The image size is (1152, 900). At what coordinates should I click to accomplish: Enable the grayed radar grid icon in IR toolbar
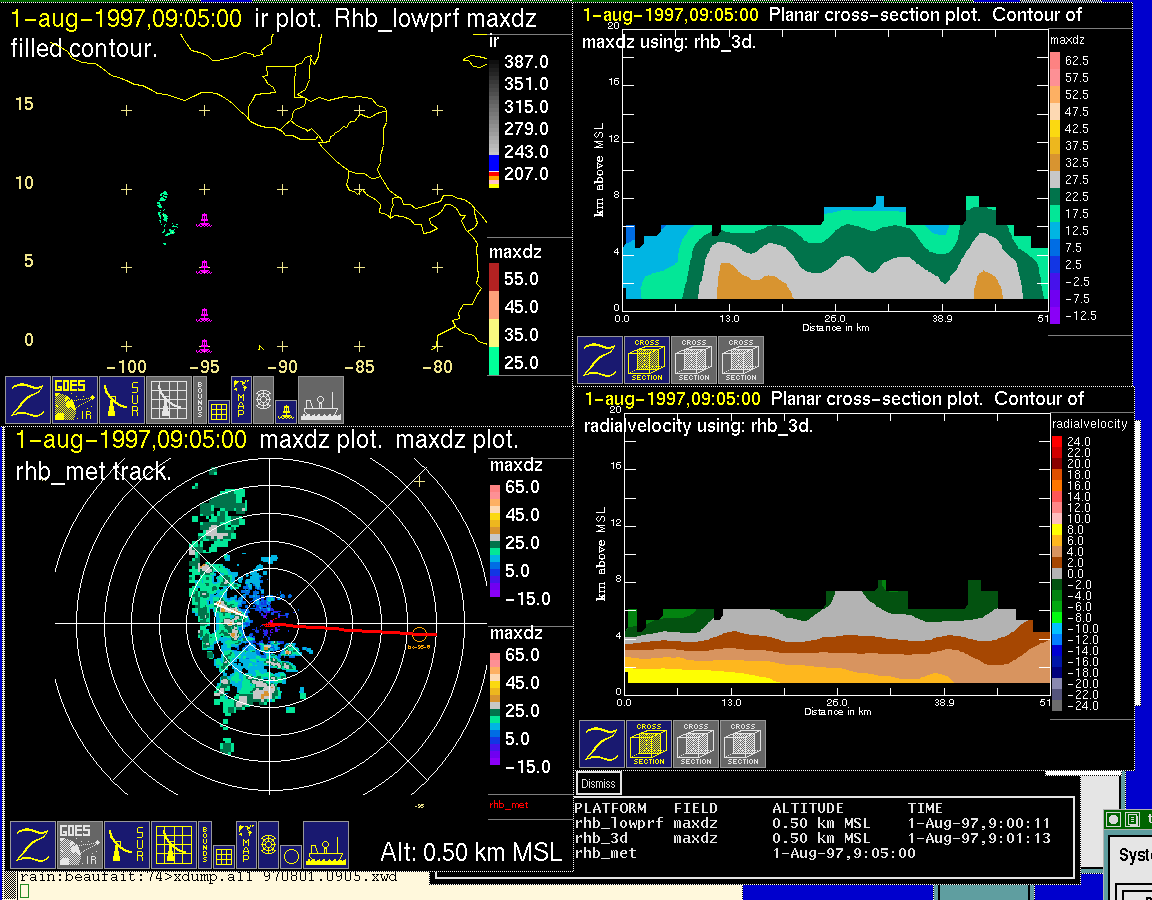click(170, 400)
